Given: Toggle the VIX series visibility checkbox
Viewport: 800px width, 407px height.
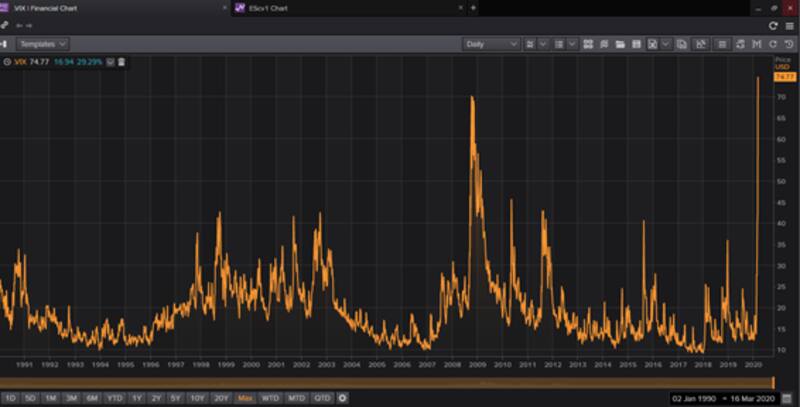Looking at the screenshot, I should pyautogui.click(x=110, y=62).
